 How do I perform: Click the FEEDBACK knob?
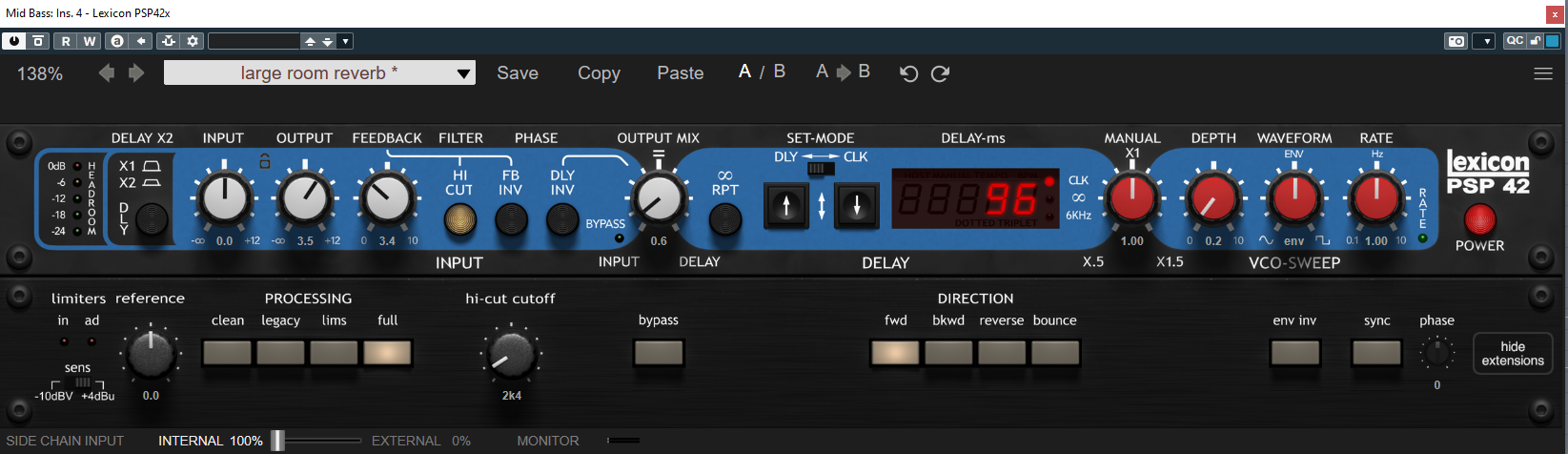387,199
